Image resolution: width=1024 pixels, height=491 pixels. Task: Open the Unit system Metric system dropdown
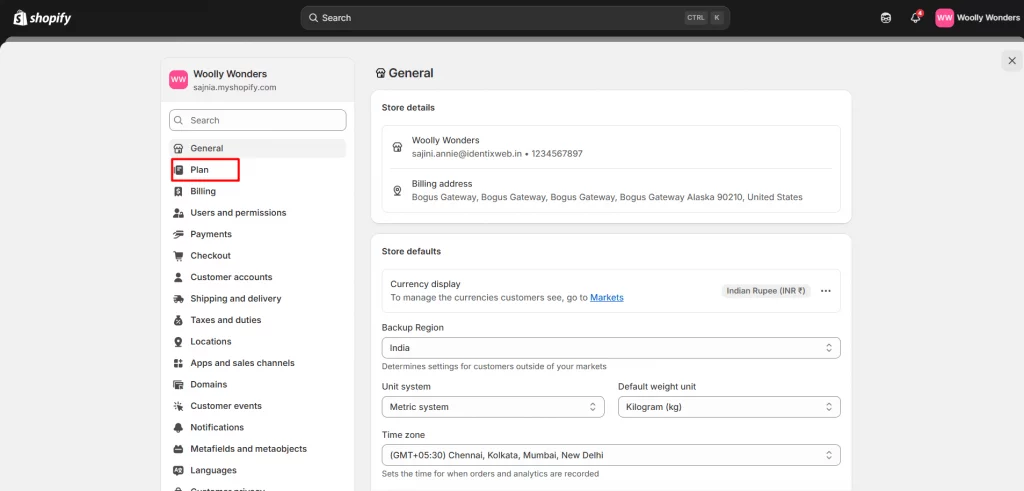pyautogui.click(x=493, y=407)
